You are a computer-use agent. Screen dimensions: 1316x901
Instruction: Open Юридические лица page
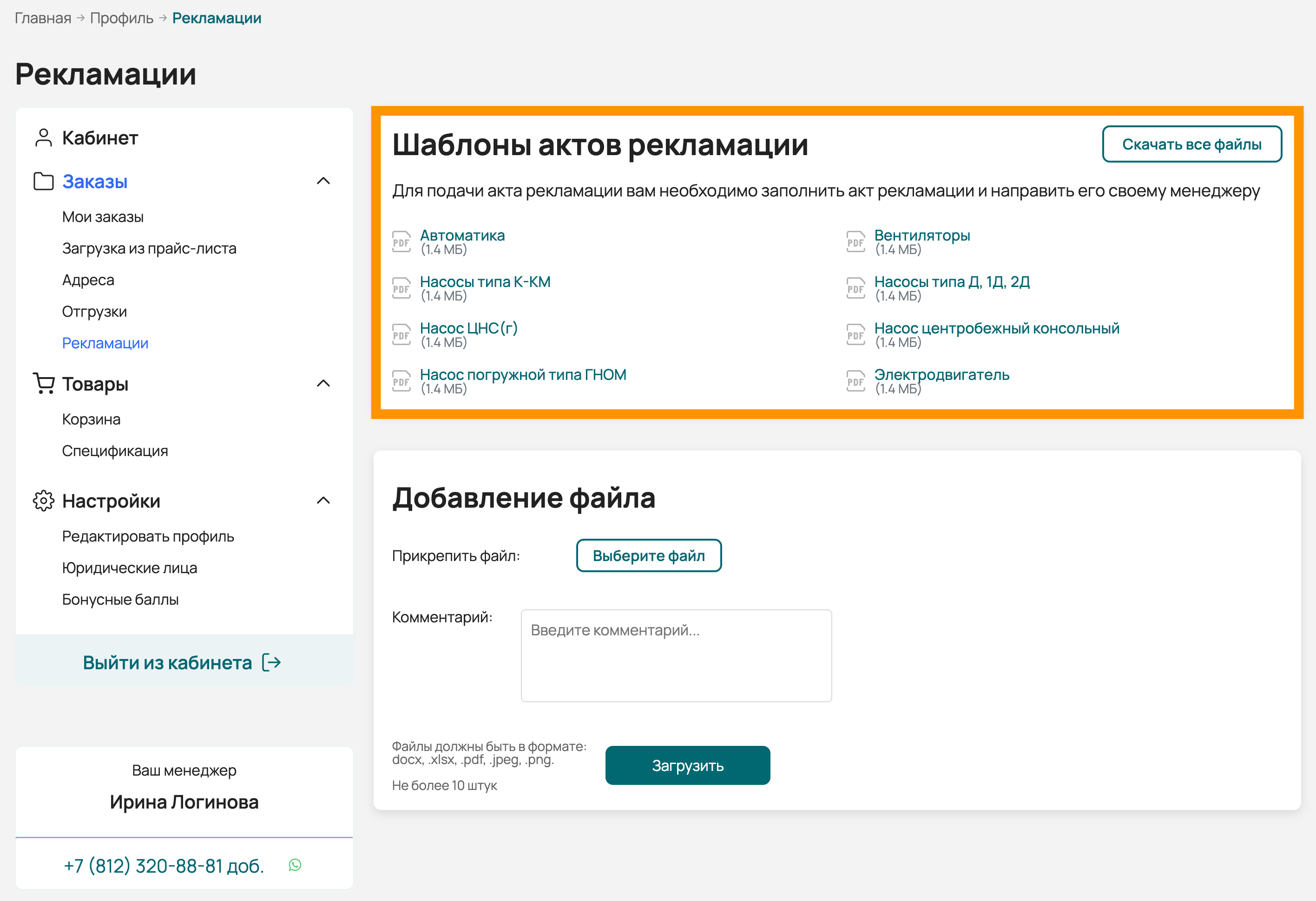coord(130,568)
